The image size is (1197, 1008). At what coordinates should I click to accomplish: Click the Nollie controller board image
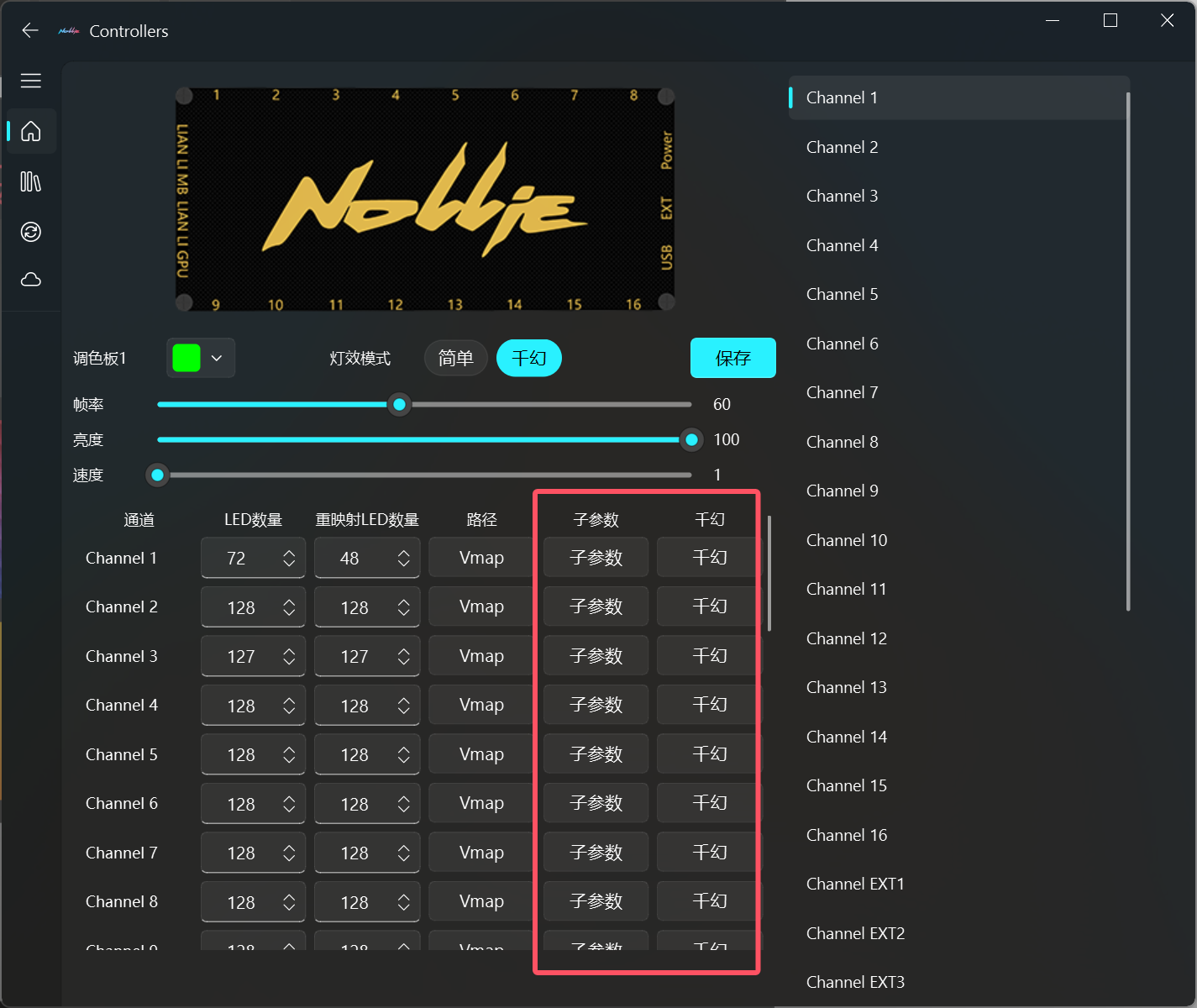425,200
